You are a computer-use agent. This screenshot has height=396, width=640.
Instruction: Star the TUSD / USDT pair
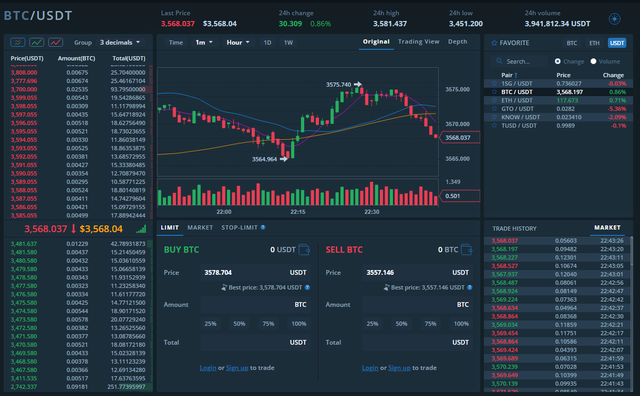click(x=494, y=126)
